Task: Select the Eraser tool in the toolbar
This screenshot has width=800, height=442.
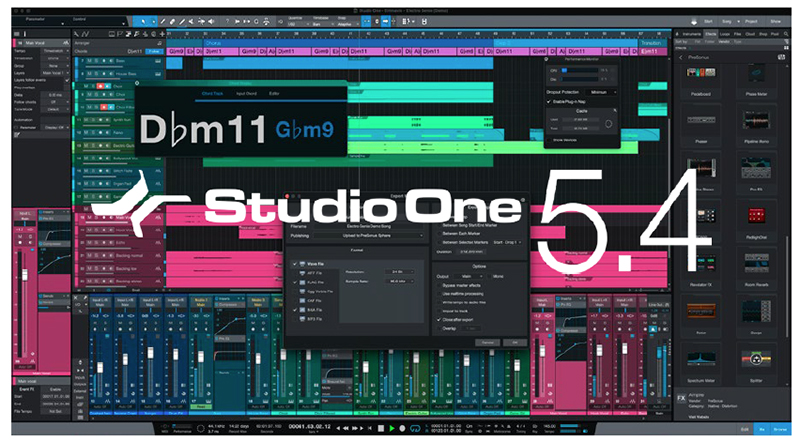Action: pyautogui.click(x=172, y=21)
